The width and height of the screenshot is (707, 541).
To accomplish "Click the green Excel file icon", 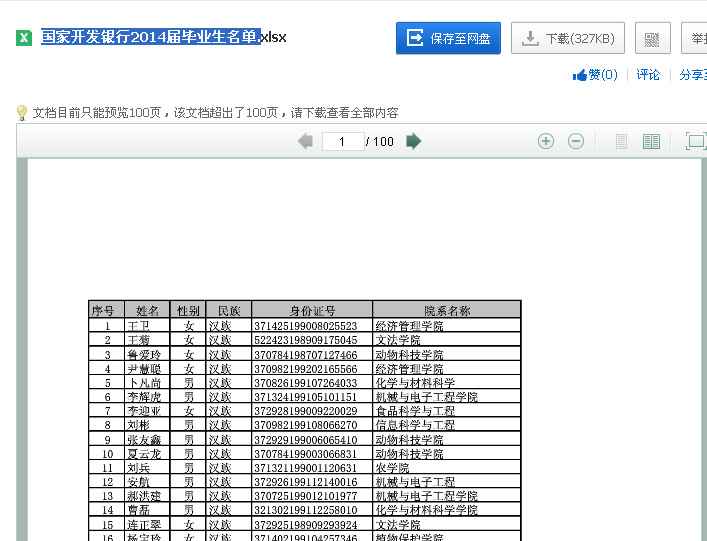I will click(24, 38).
